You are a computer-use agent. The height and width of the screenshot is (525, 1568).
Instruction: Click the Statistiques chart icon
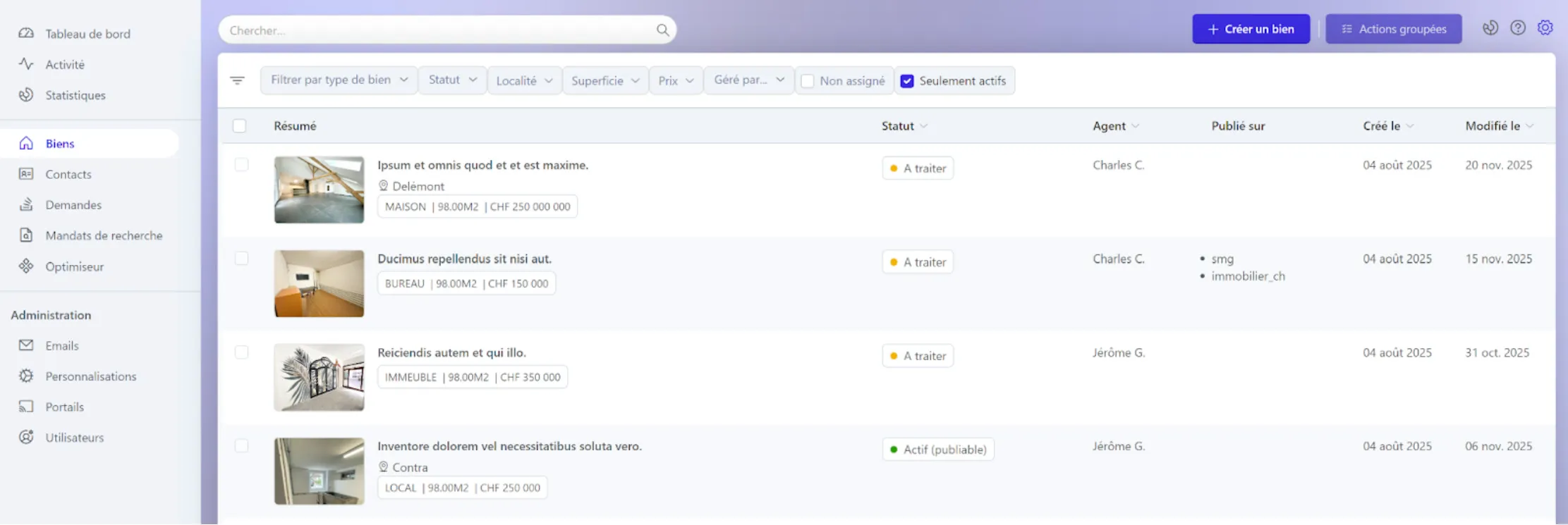(x=26, y=94)
